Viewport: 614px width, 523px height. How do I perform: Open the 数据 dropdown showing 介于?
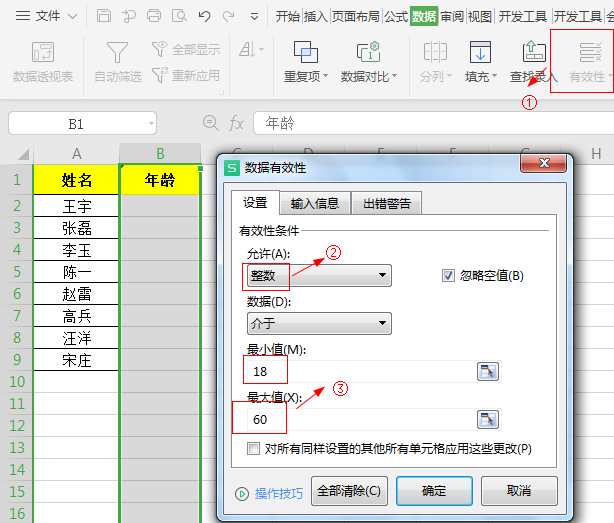pos(319,323)
